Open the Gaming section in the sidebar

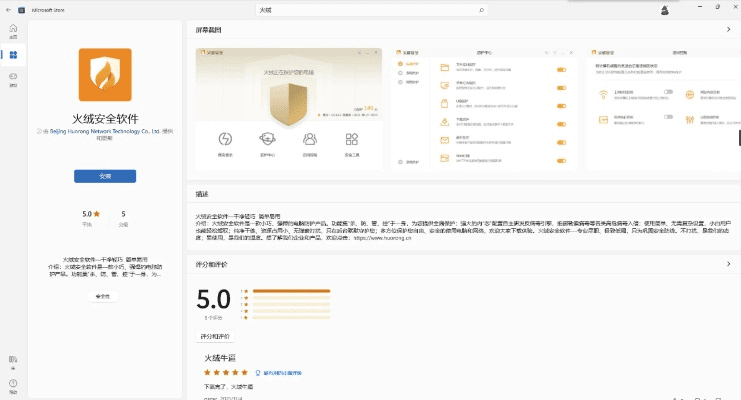pyautogui.click(x=13, y=79)
